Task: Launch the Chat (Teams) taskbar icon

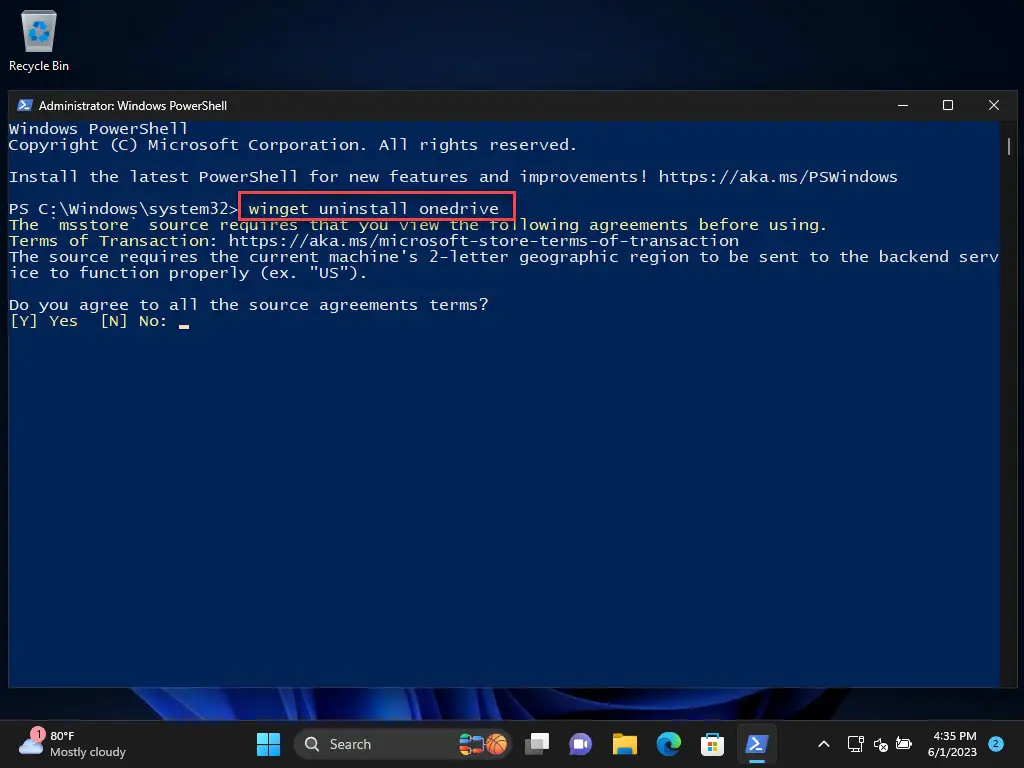Action: 580,744
